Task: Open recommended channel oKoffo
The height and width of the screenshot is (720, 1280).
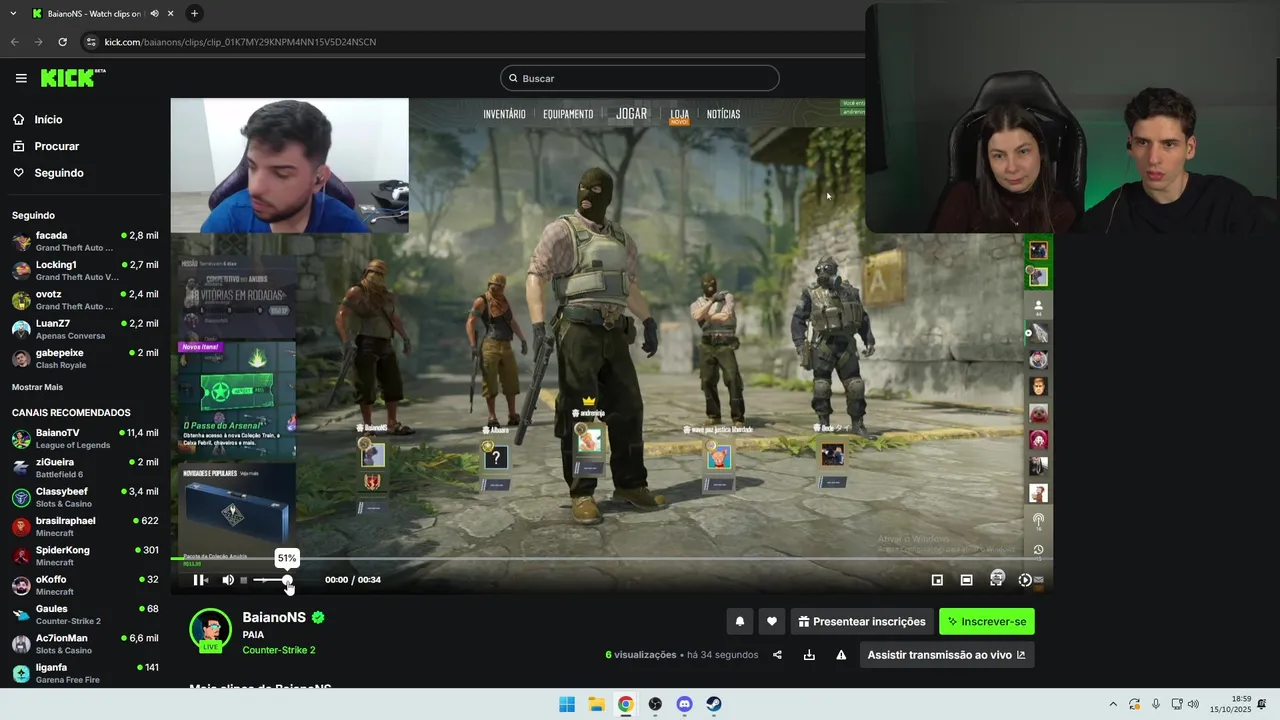Action: coord(84,585)
